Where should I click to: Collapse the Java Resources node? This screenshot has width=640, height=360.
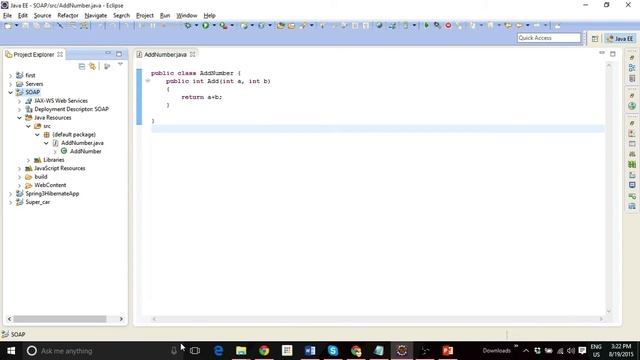pyautogui.click(x=20, y=118)
